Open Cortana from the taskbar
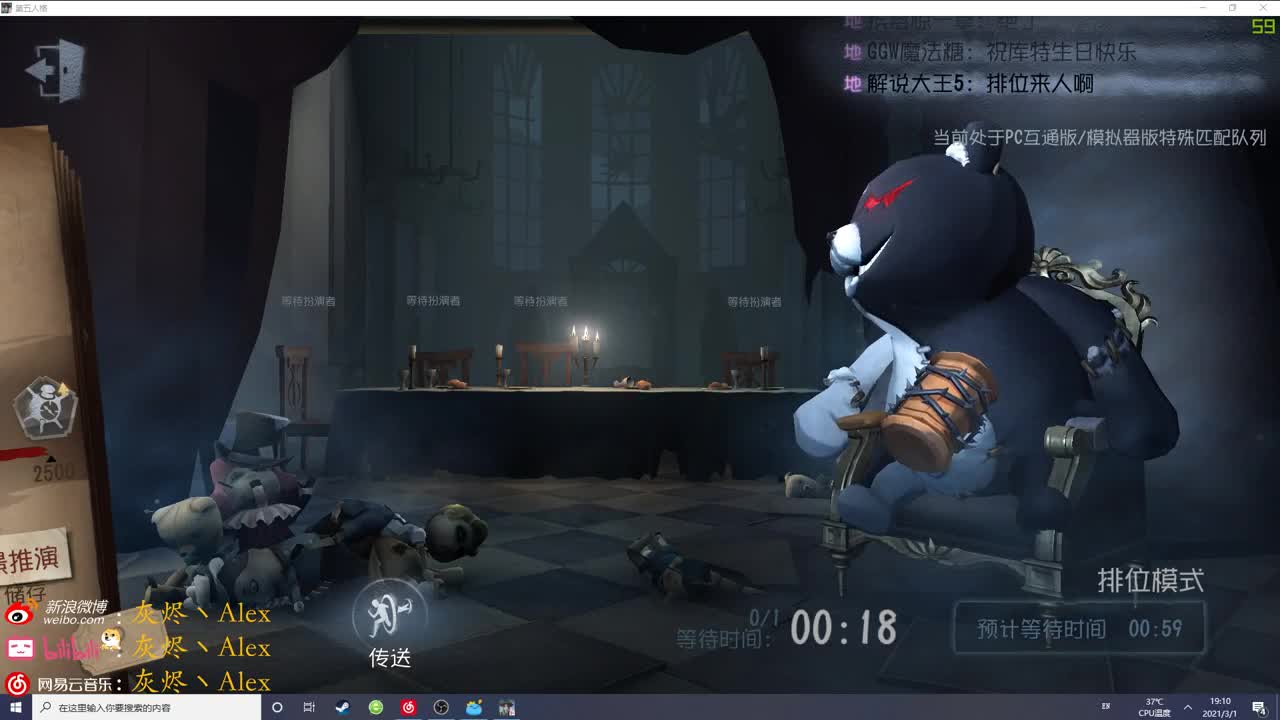Viewport: 1280px width, 720px height. tap(277, 707)
